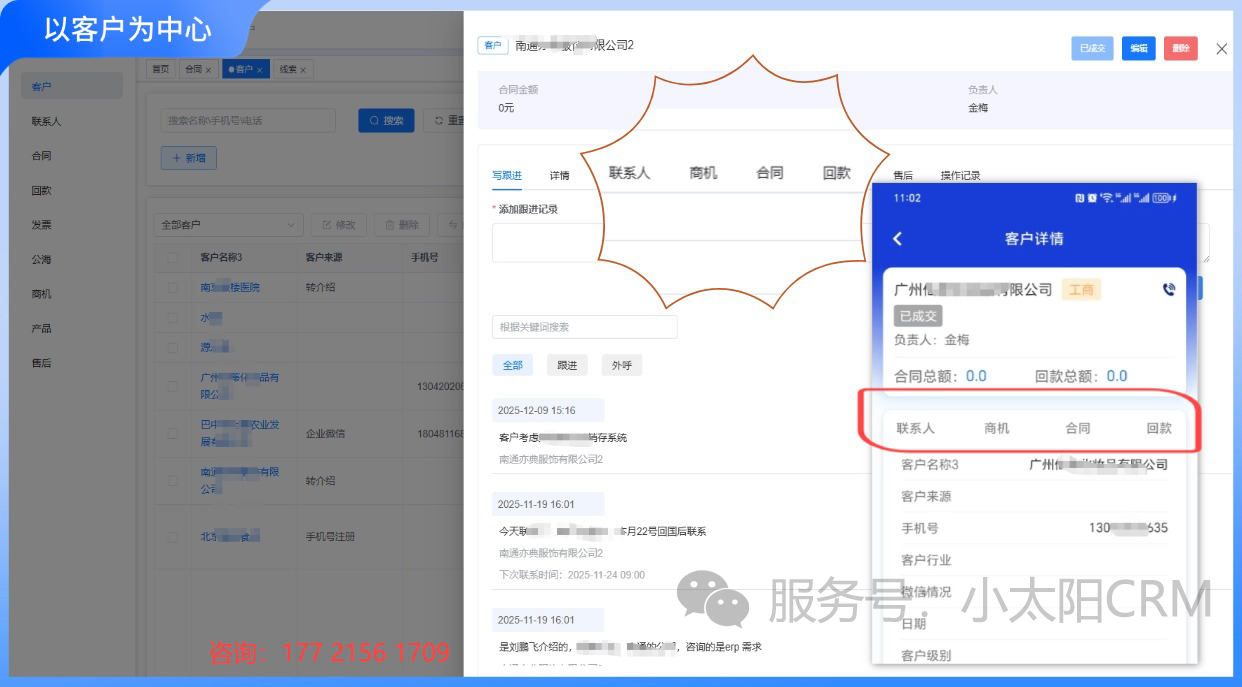Click the 新增 button with plus icon

point(188,158)
